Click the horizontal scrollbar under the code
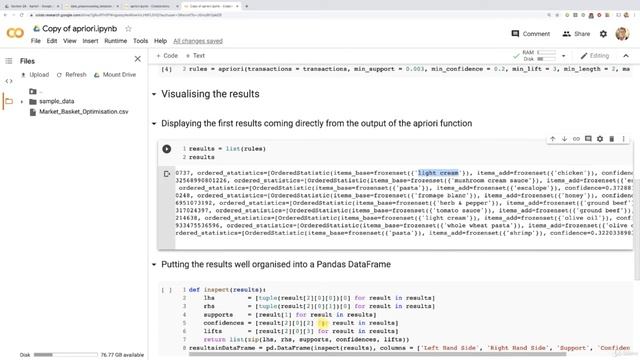This screenshot has width=640, height=360. pos(378,354)
